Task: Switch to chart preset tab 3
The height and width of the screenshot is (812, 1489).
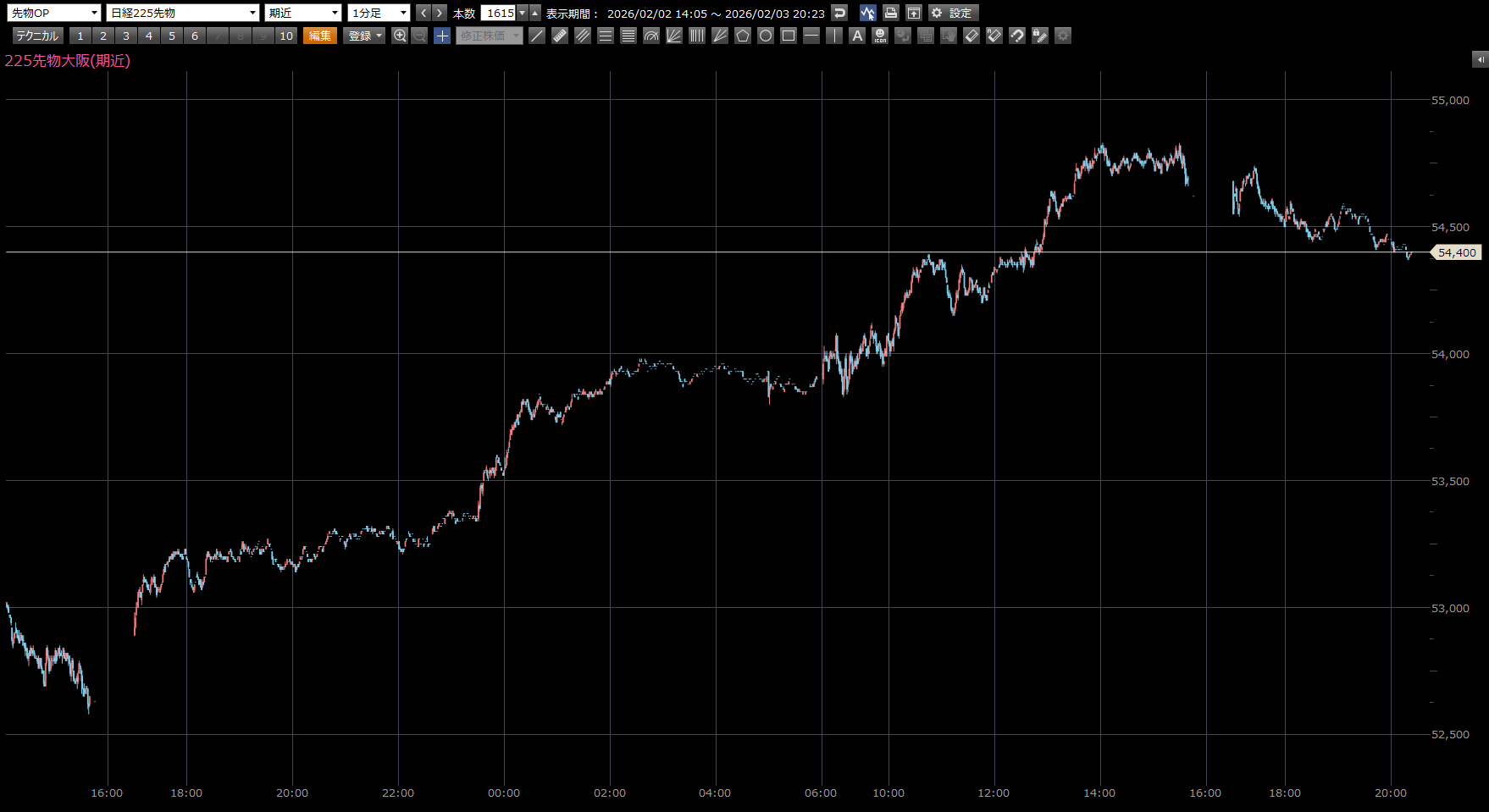Action: point(126,36)
